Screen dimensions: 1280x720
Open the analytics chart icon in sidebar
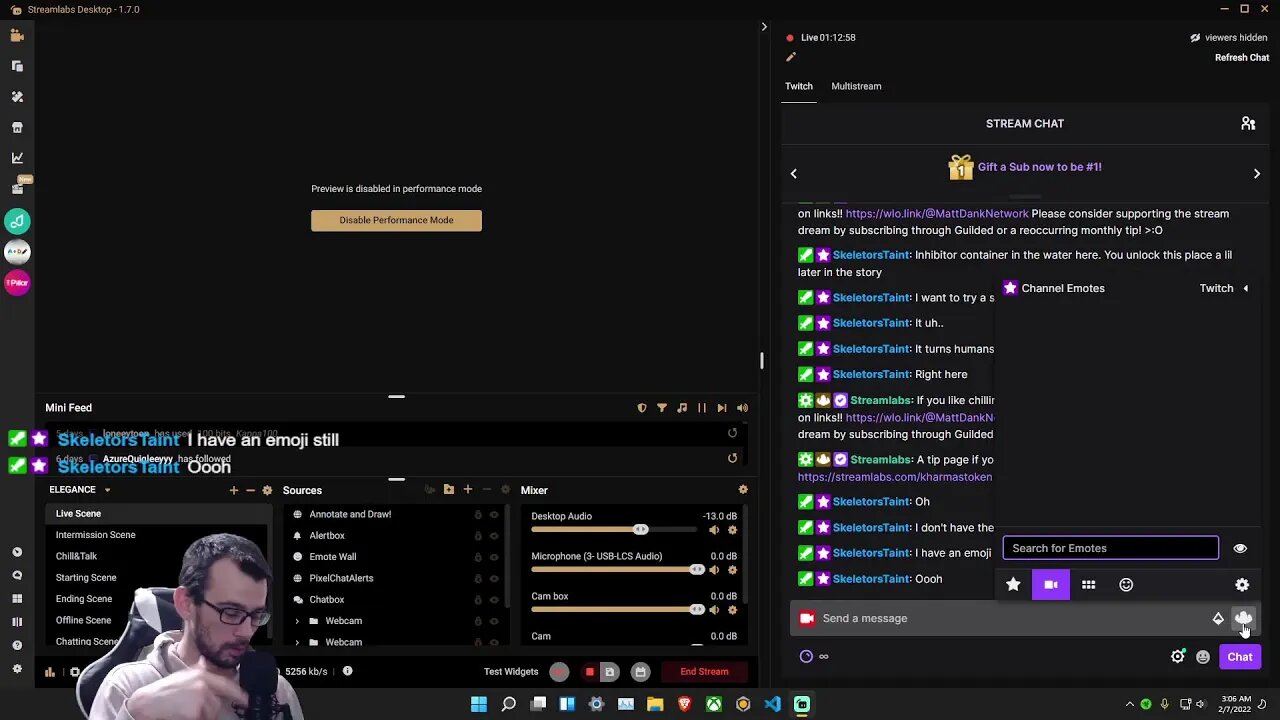point(17,158)
